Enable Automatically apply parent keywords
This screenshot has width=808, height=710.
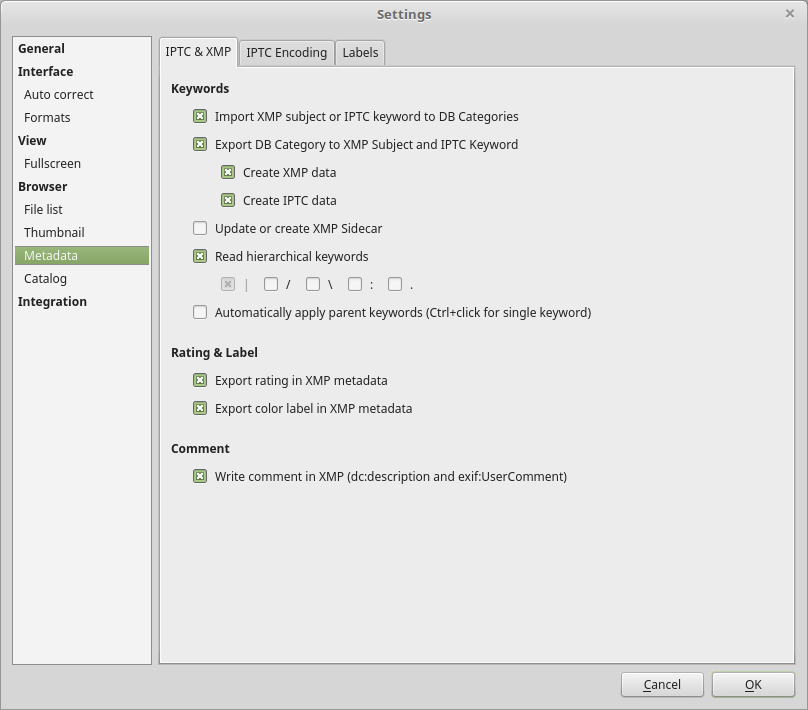pos(200,313)
